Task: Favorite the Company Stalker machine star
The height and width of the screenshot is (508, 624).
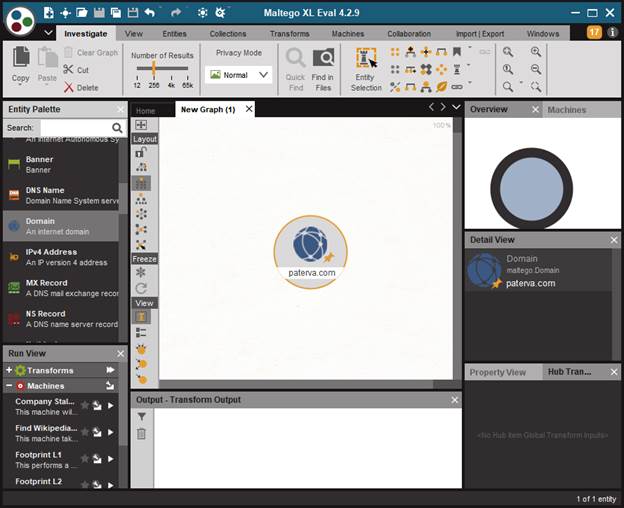Action: pos(84,405)
